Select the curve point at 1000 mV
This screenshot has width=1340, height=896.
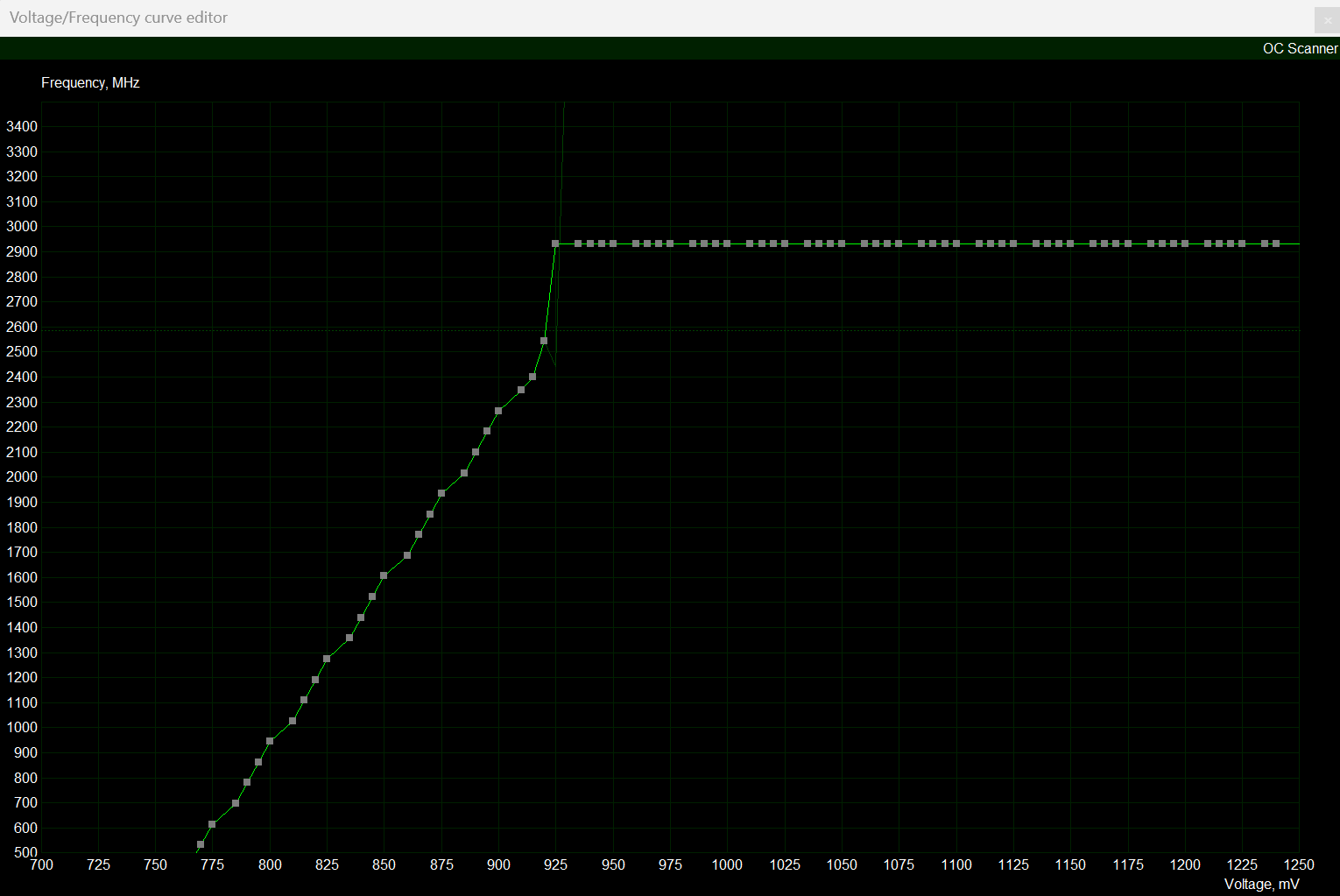727,243
